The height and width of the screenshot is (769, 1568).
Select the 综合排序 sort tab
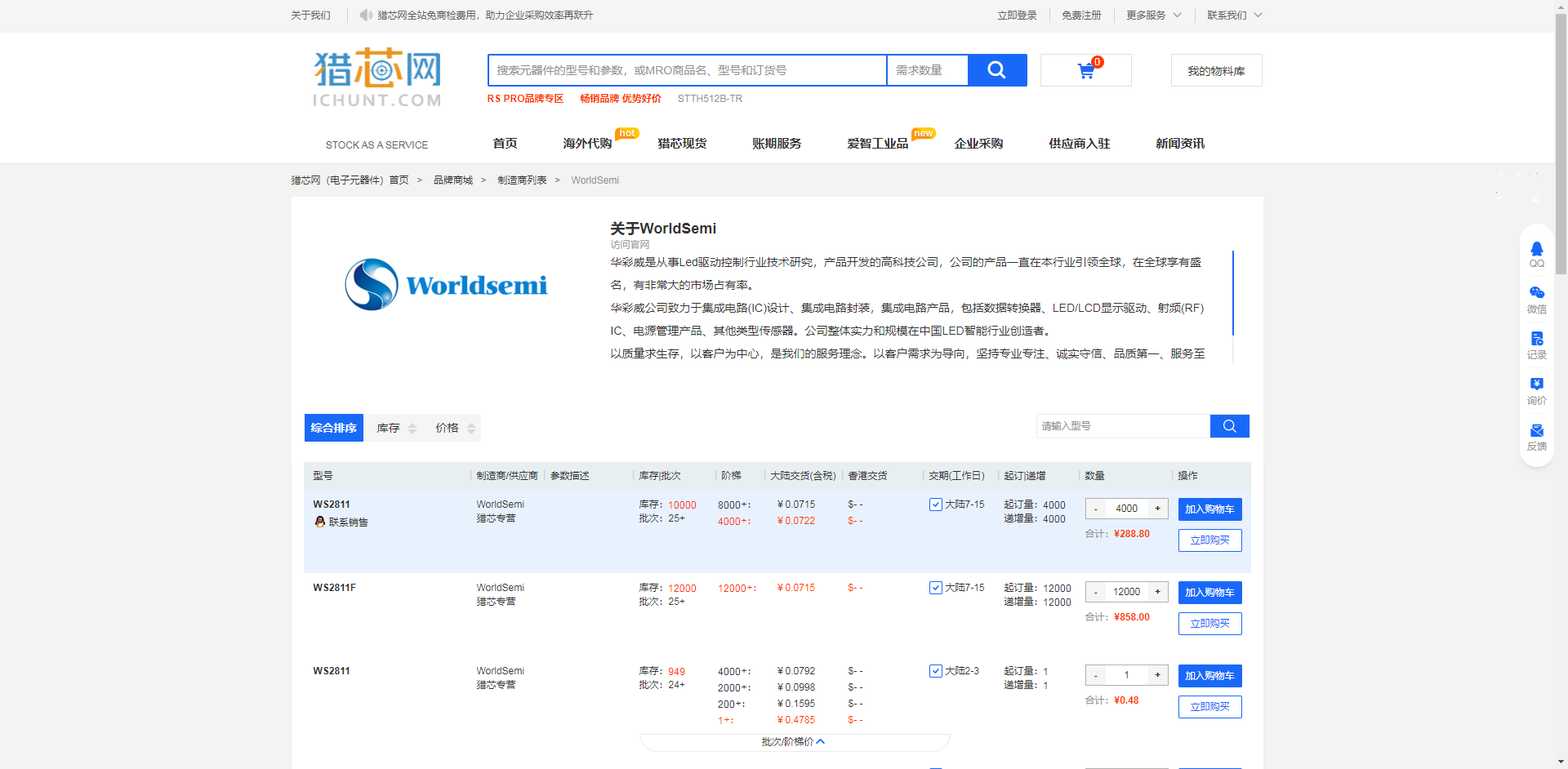tap(334, 428)
